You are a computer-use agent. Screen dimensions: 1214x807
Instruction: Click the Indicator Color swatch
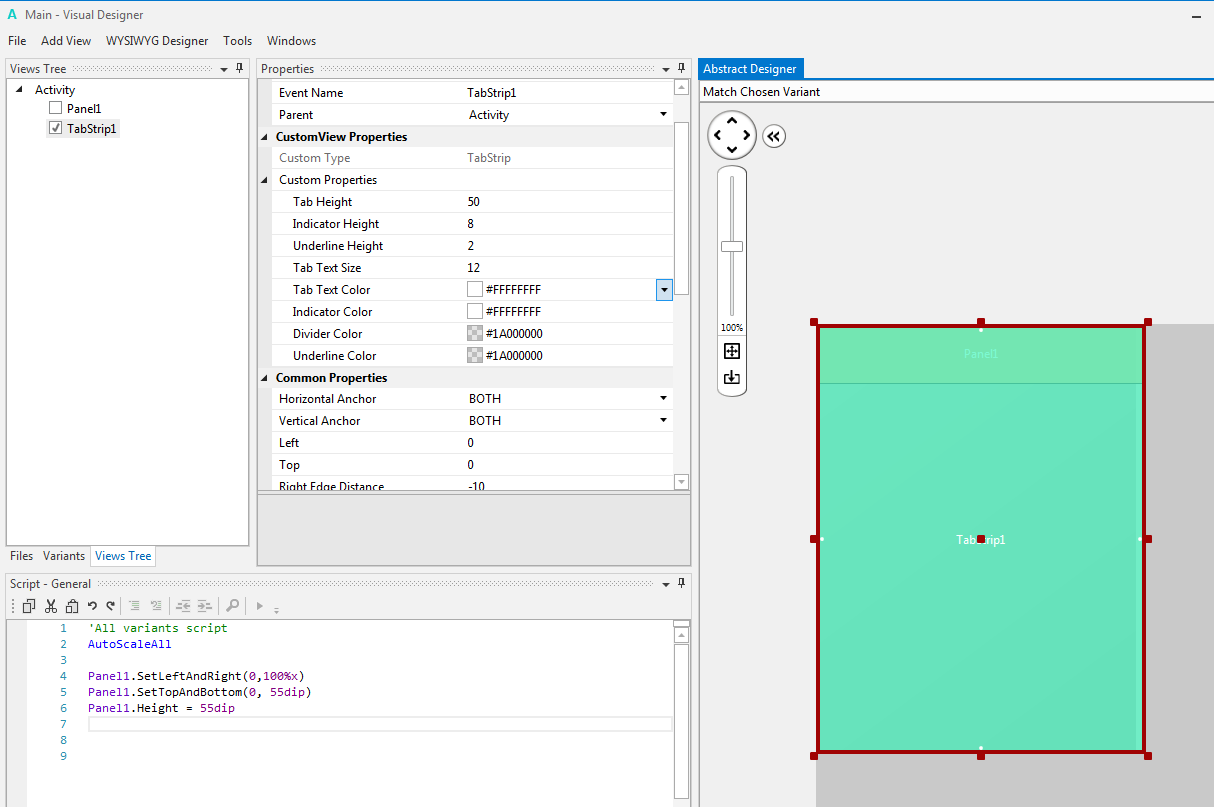click(x=475, y=312)
